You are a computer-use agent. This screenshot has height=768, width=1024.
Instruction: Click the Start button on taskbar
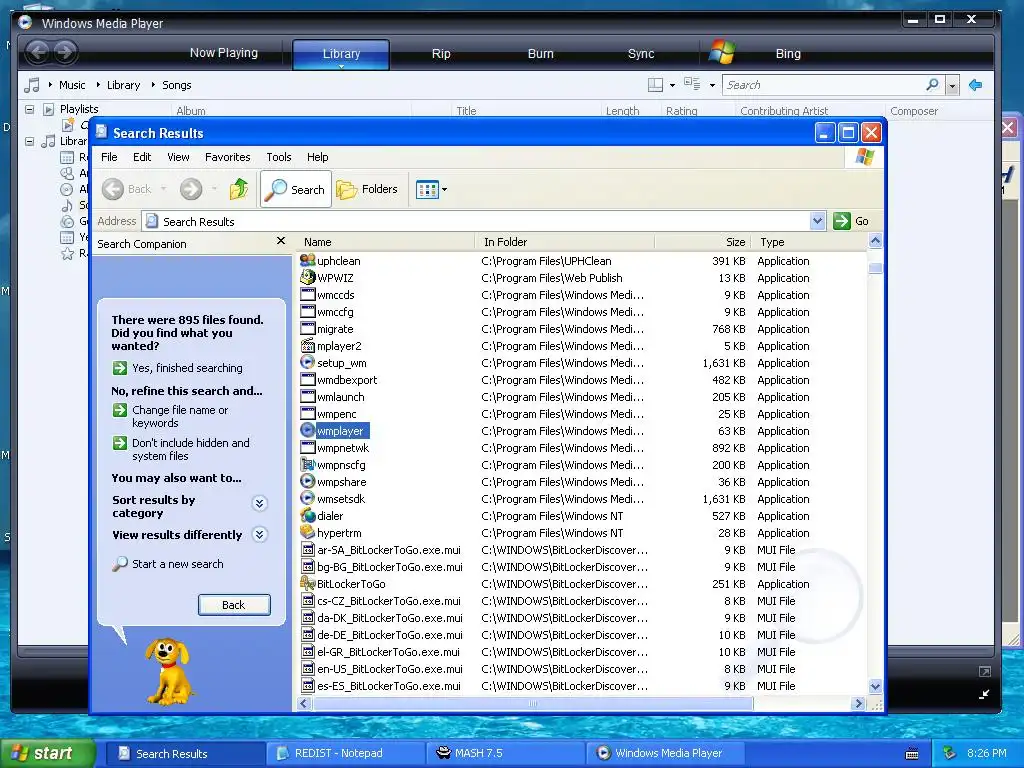click(47, 753)
